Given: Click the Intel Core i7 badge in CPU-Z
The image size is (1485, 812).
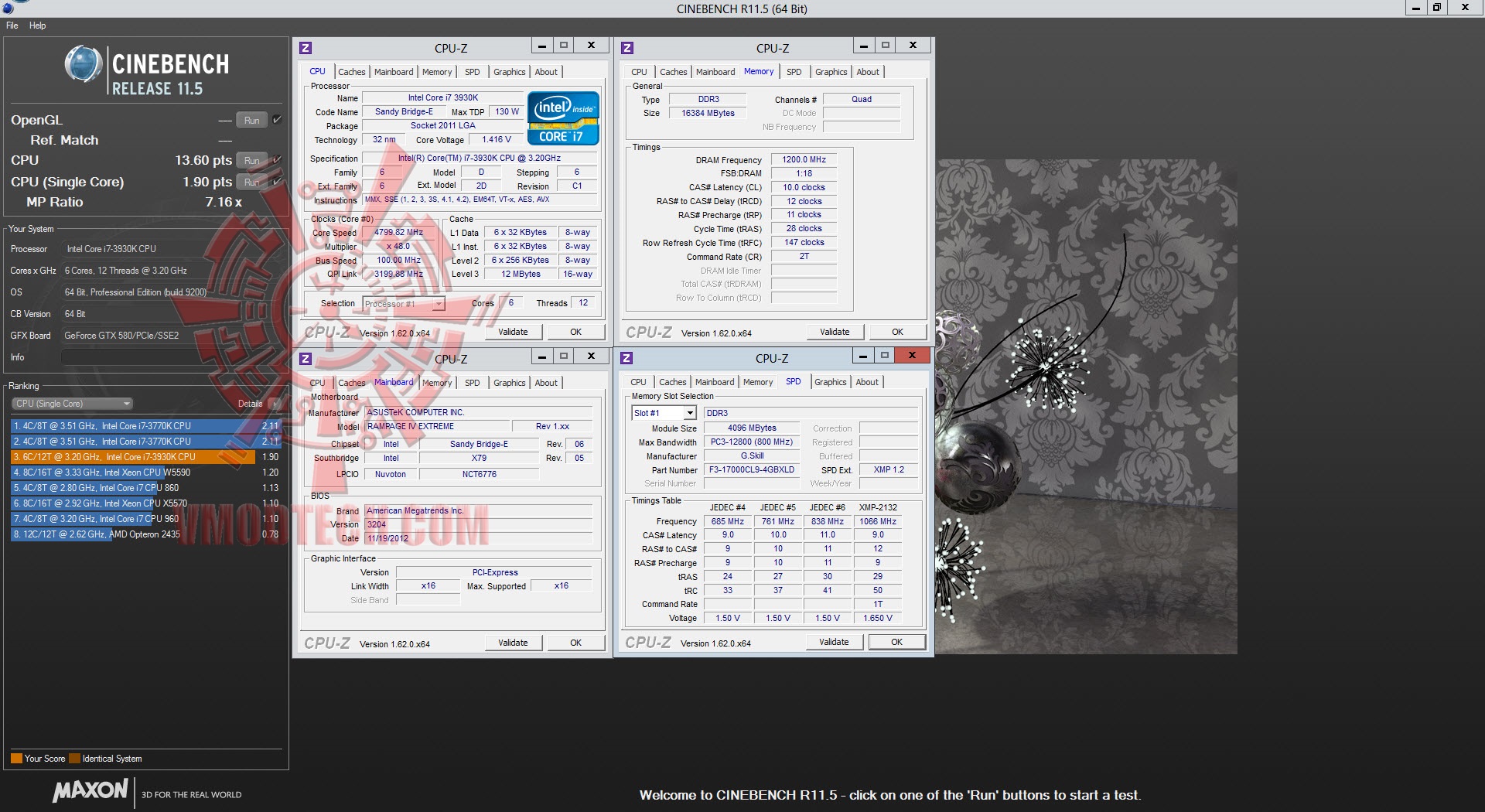Looking at the screenshot, I should click(563, 118).
